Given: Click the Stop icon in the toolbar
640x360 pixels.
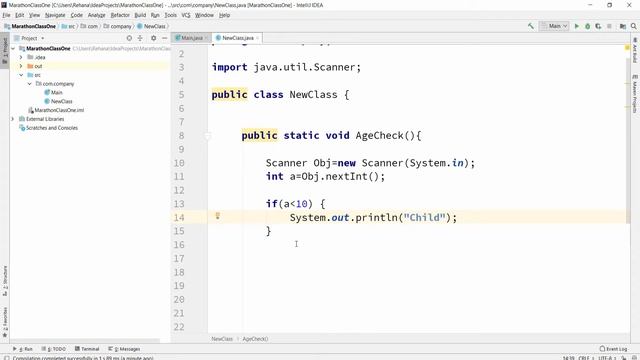Looking at the screenshot, I should [609, 26].
